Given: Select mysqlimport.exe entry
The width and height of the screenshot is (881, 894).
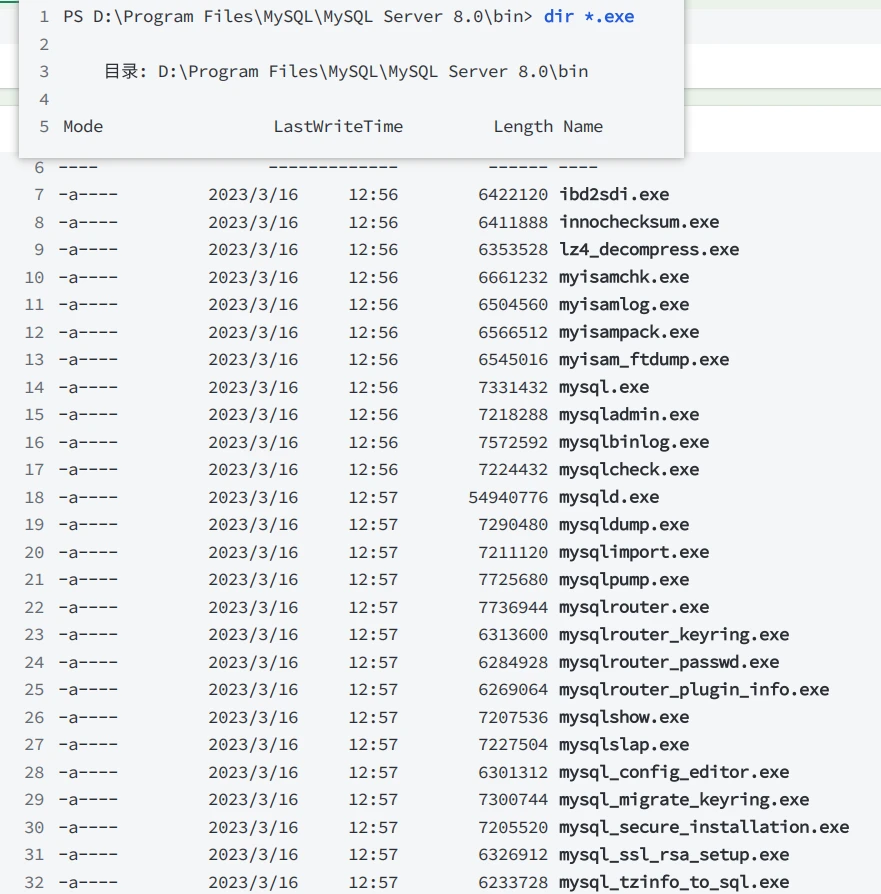Looking at the screenshot, I should (x=634, y=552).
